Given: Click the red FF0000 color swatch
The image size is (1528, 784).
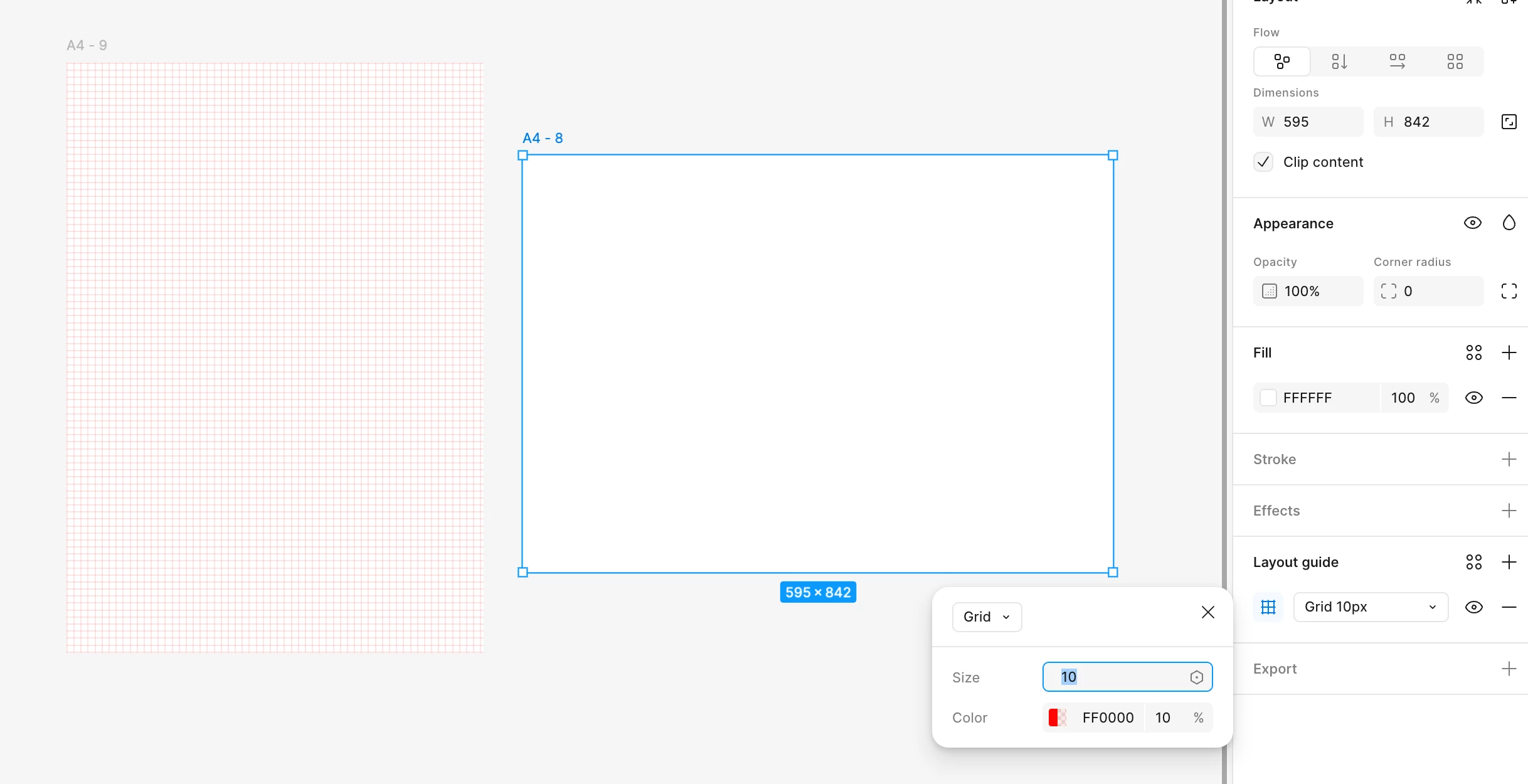Looking at the screenshot, I should (1057, 718).
